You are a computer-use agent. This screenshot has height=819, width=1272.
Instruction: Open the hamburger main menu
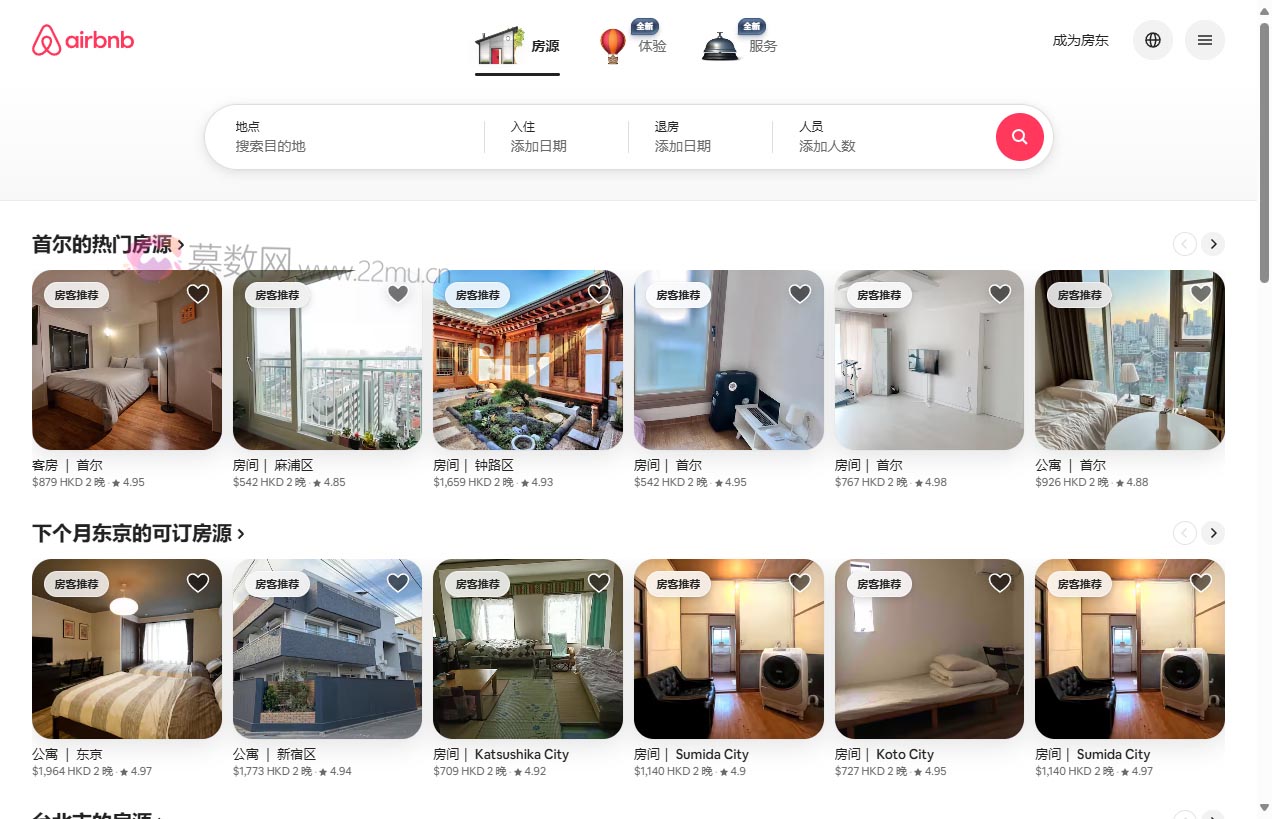(1205, 40)
